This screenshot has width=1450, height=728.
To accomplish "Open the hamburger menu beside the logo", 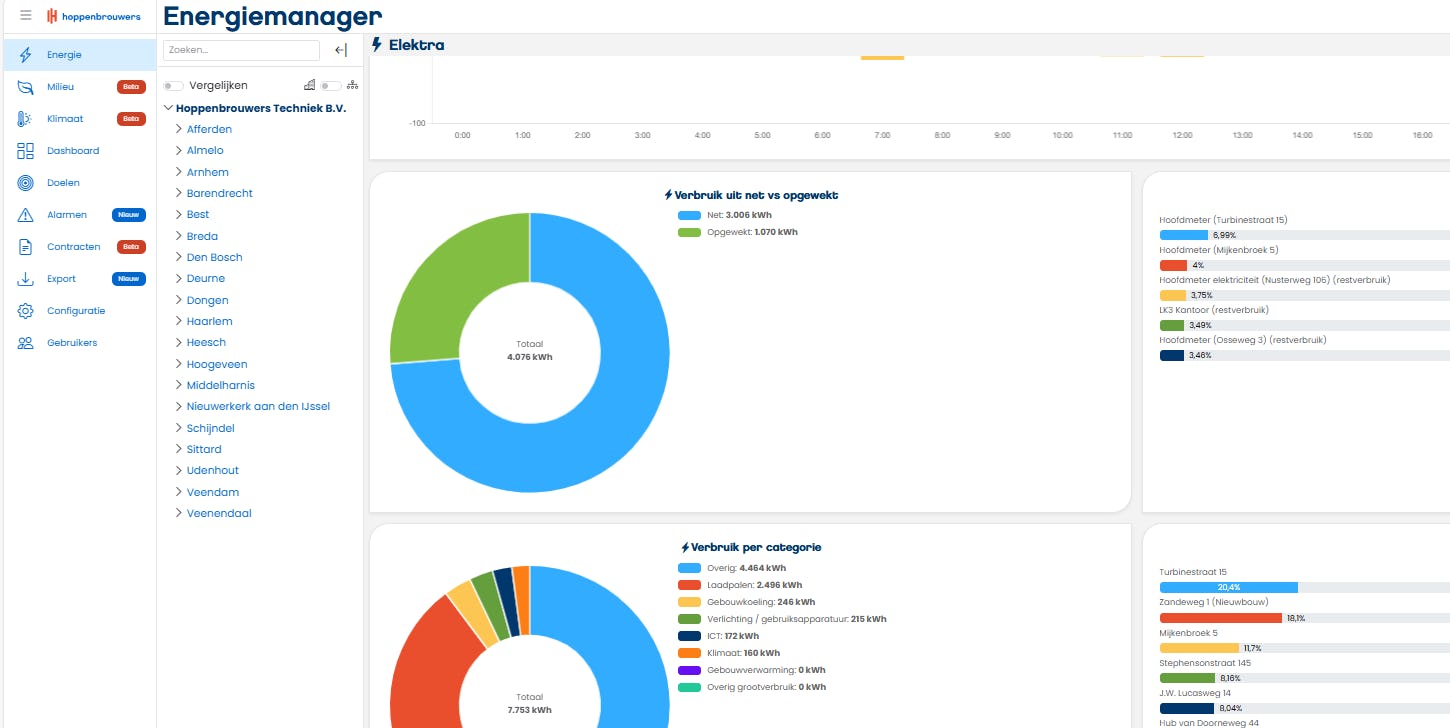I will [26, 16].
